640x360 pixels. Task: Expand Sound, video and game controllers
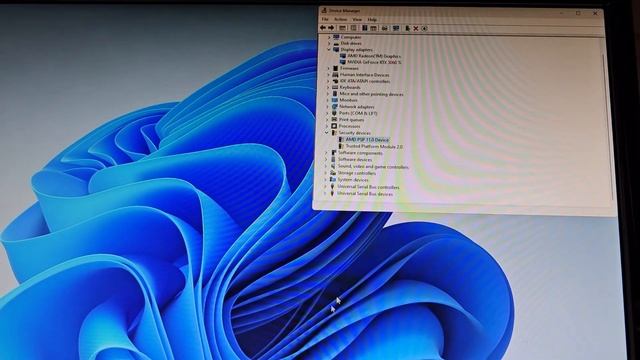point(326,166)
